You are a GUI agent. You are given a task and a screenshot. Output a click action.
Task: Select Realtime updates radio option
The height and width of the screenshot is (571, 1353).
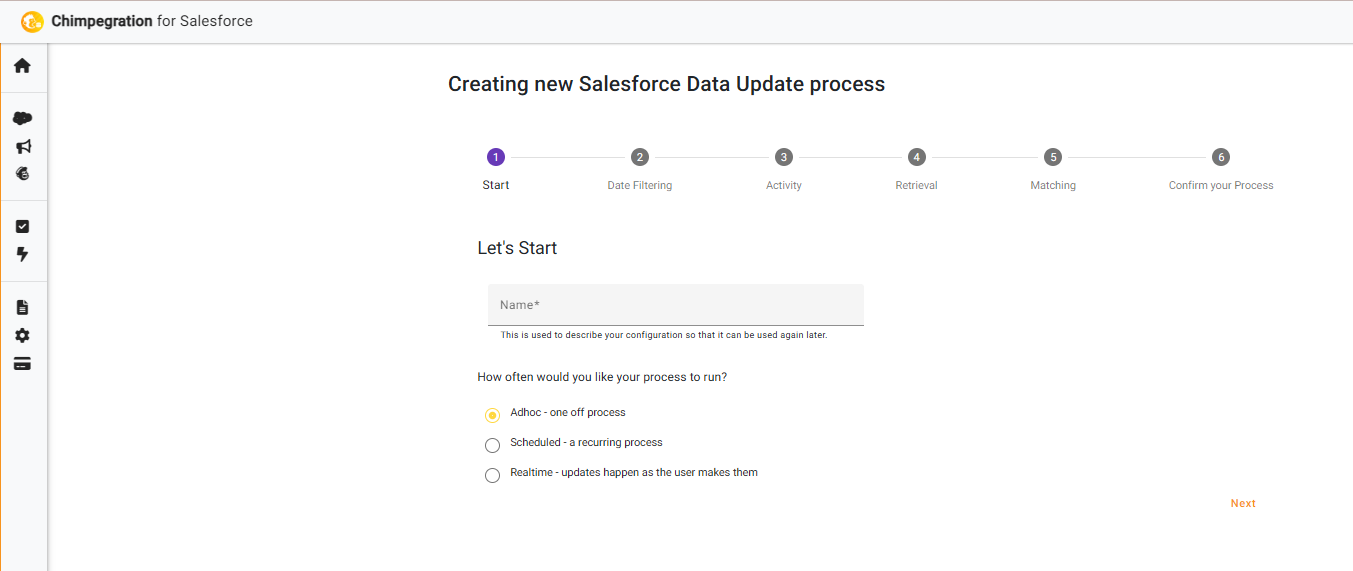click(x=492, y=475)
